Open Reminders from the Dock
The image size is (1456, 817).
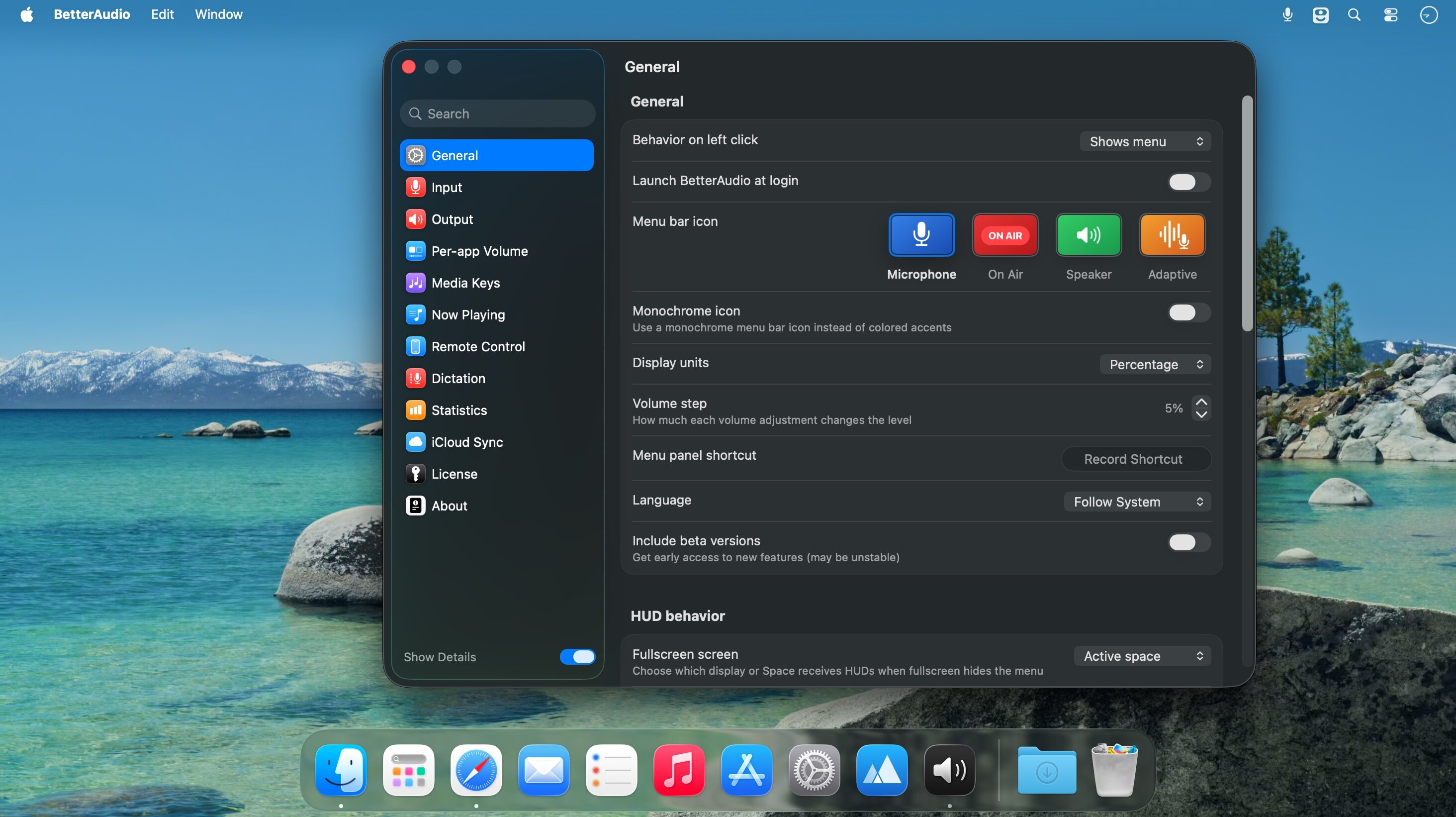611,770
